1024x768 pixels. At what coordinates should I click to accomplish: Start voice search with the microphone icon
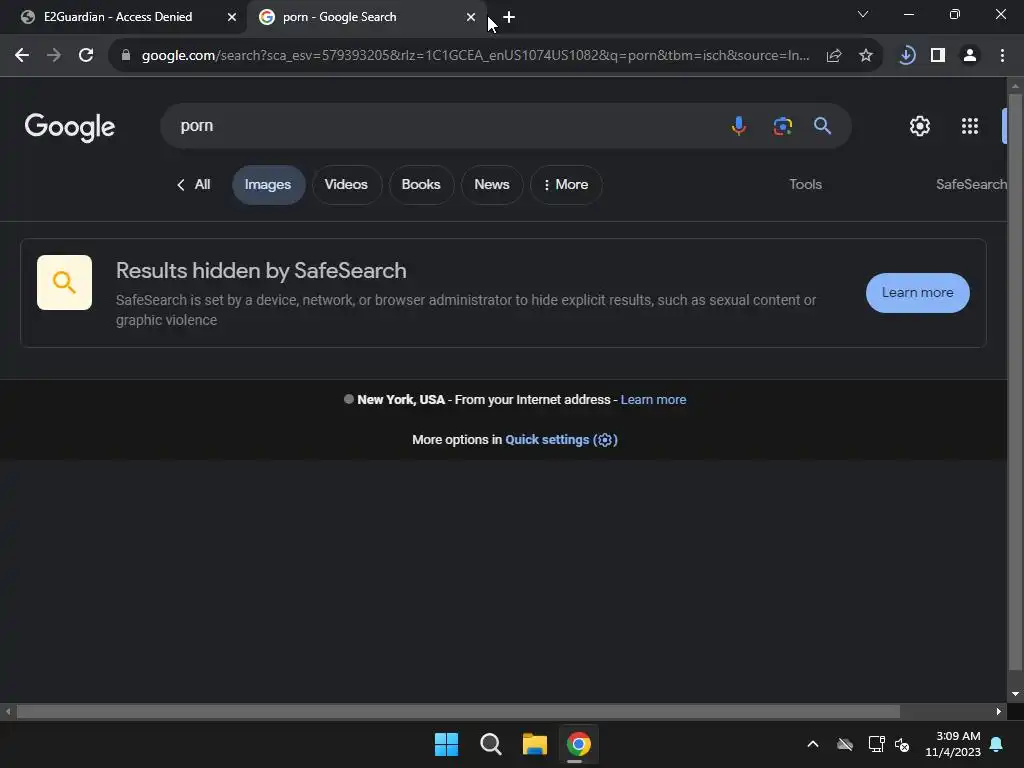tap(739, 125)
